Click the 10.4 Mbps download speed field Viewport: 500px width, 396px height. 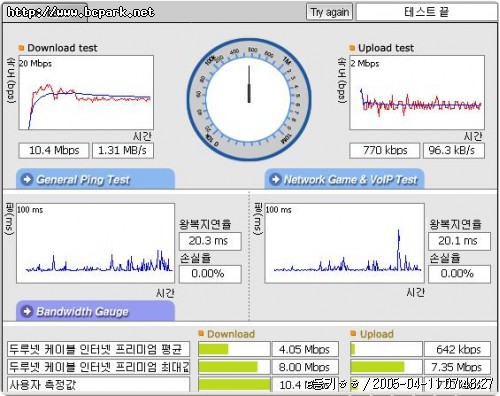pos(54,150)
